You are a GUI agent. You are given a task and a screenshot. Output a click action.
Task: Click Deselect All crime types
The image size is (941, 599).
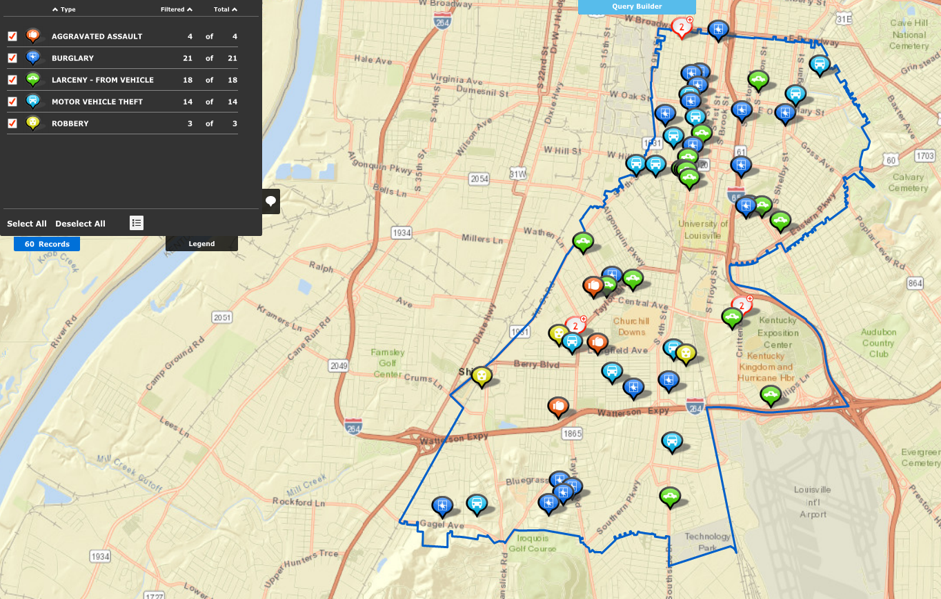80,224
